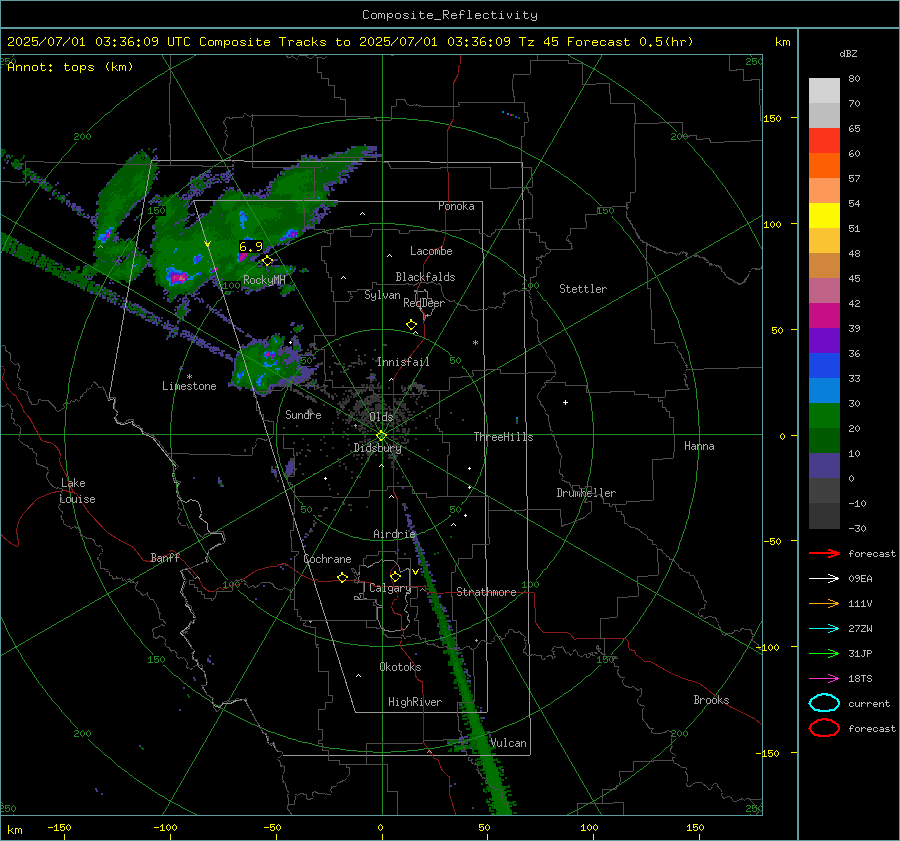Image resolution: width=900 pixels, height=841 pixels.
Task: Click the RedDeer city label
Action: 424,303
